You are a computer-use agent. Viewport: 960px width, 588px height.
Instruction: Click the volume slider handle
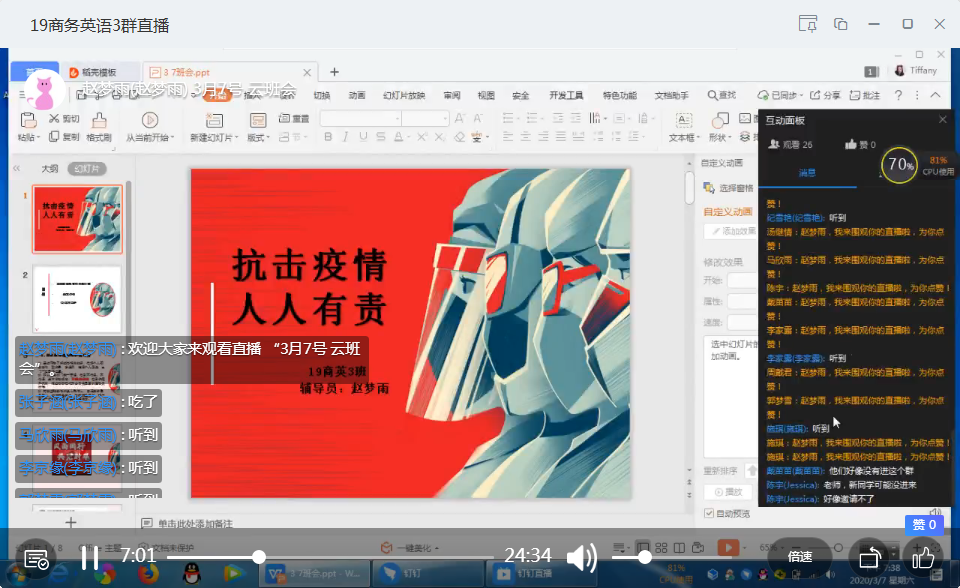645,556
